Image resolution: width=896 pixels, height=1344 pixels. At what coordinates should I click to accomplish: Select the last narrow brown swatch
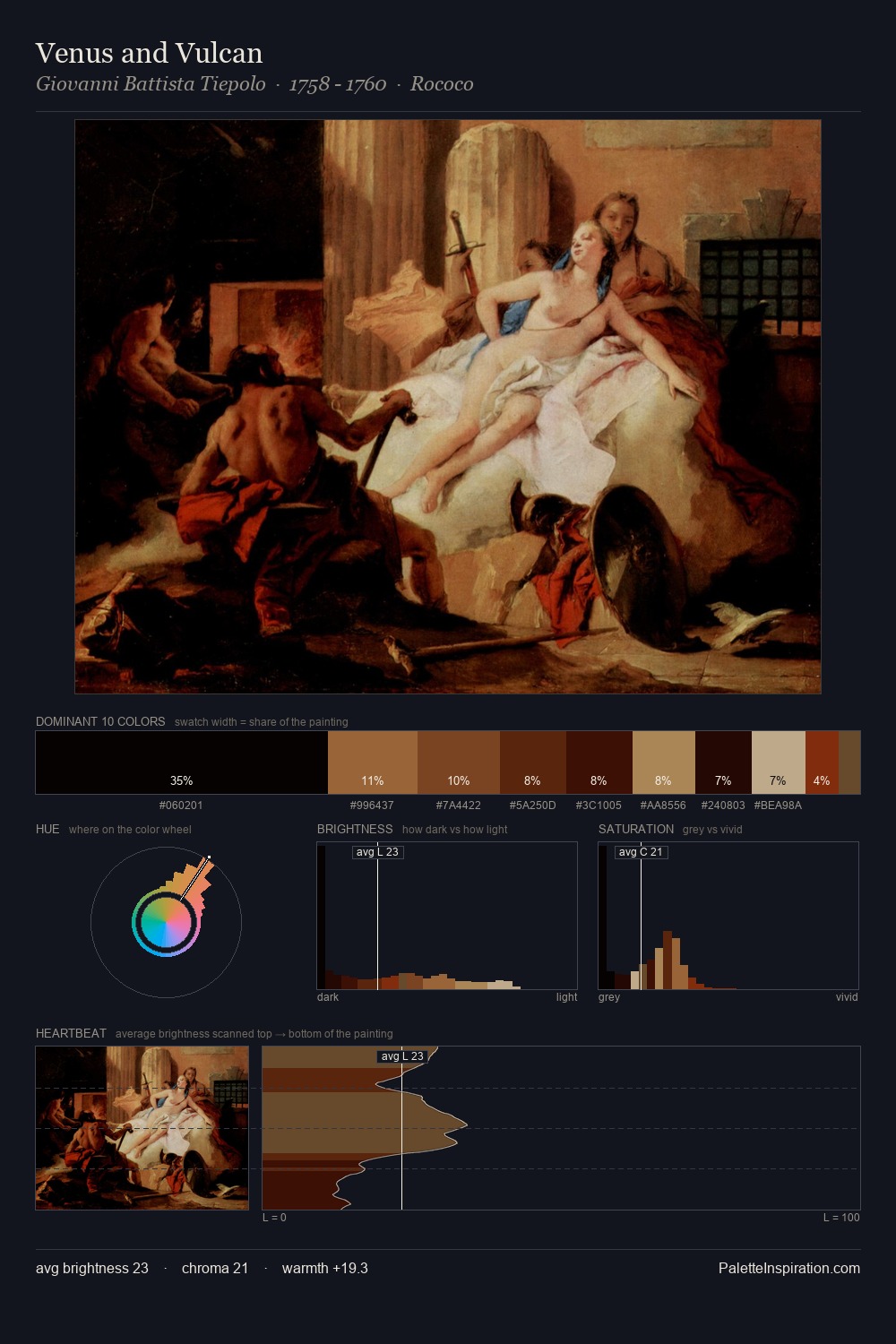pos(849,762)
